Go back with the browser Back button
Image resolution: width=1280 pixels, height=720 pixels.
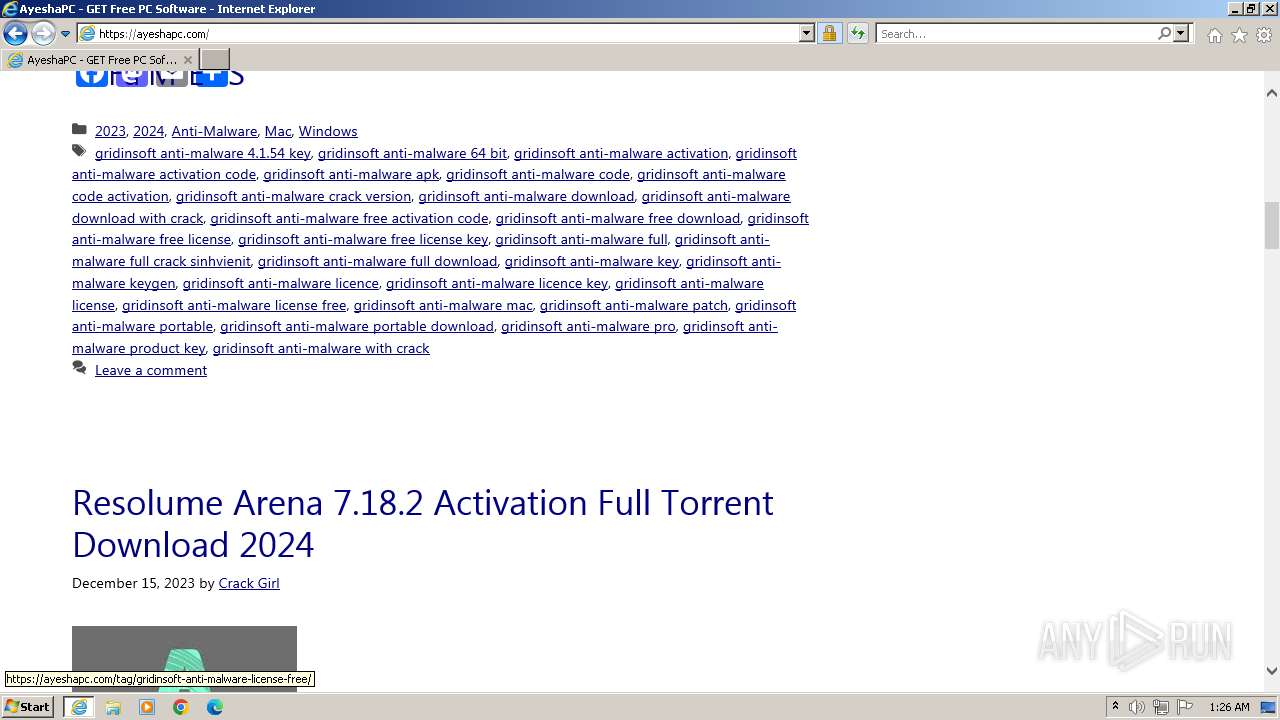point(15,33)
